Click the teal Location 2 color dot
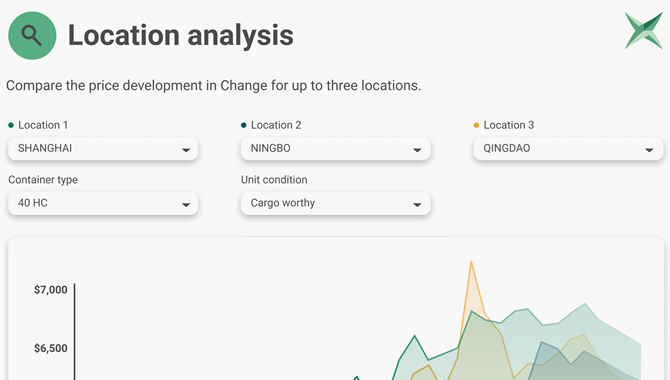 244,125
